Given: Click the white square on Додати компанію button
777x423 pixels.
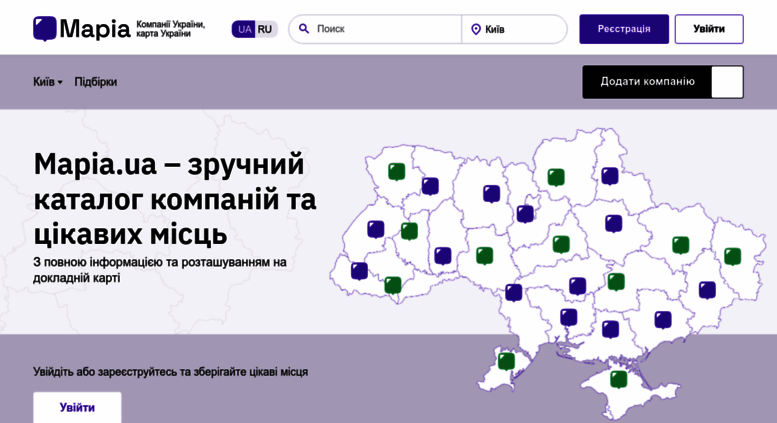Looking at the screenshot, I should point(727,82).
